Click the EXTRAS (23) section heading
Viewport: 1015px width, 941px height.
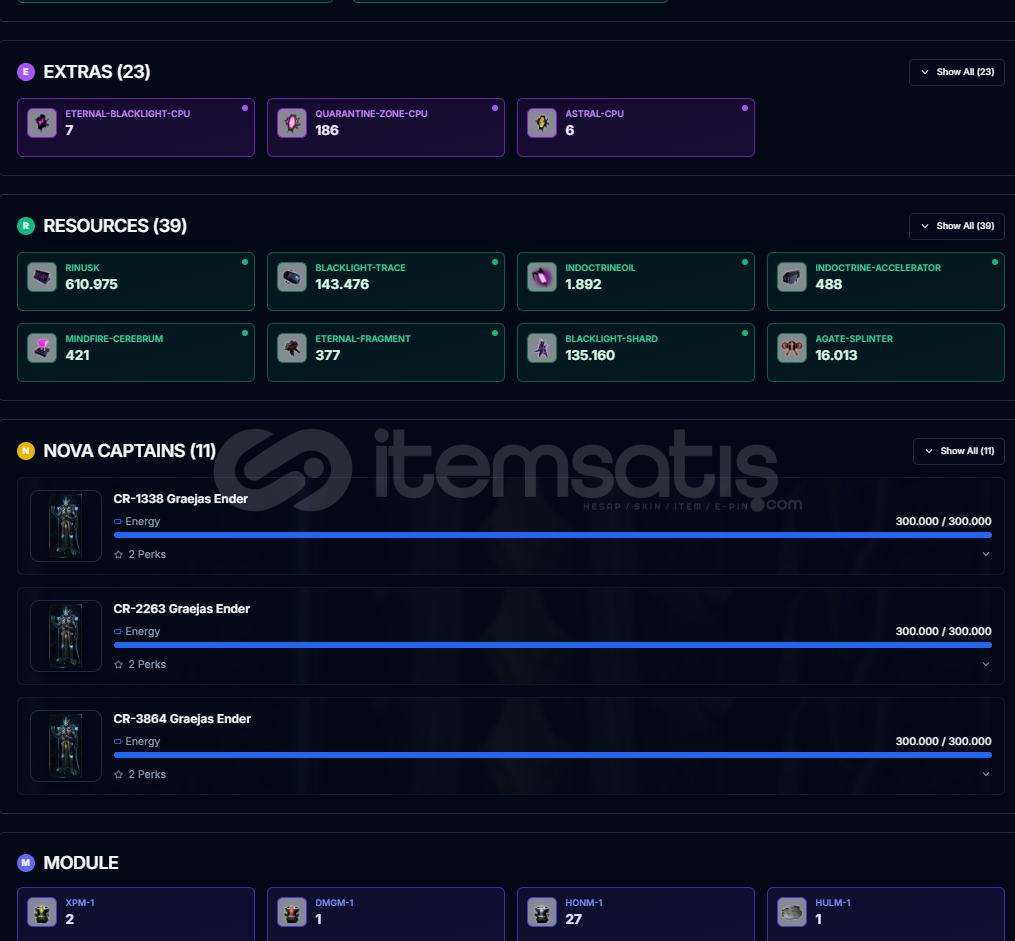click(96, 72)
